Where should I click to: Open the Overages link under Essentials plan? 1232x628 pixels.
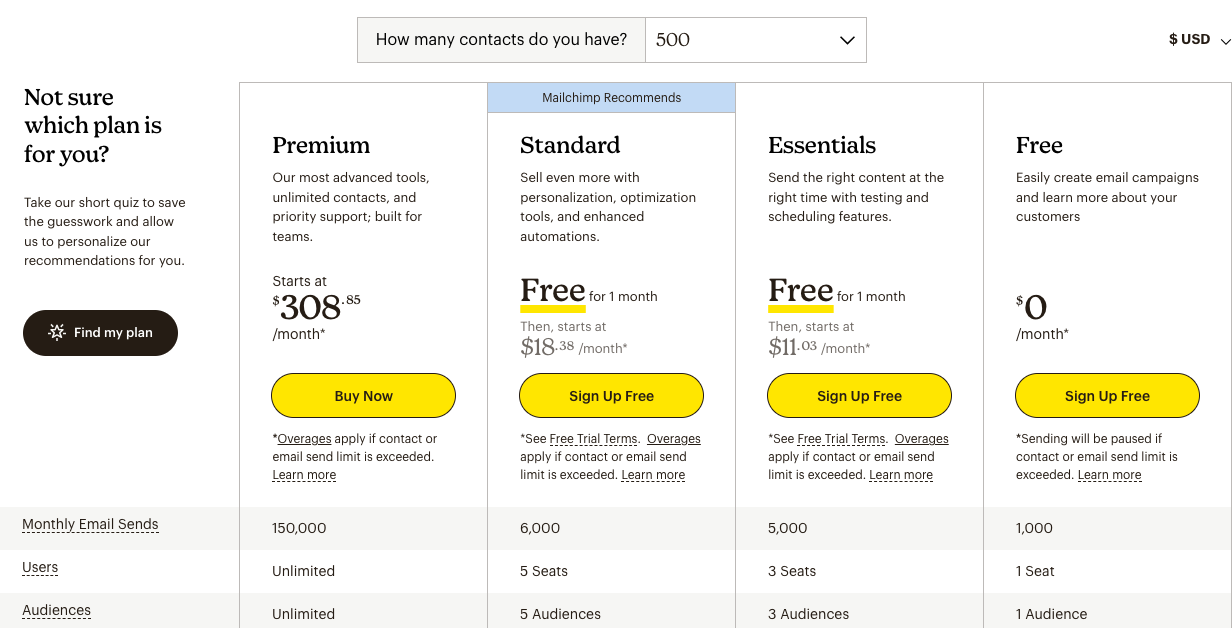(x=921, y=439)
